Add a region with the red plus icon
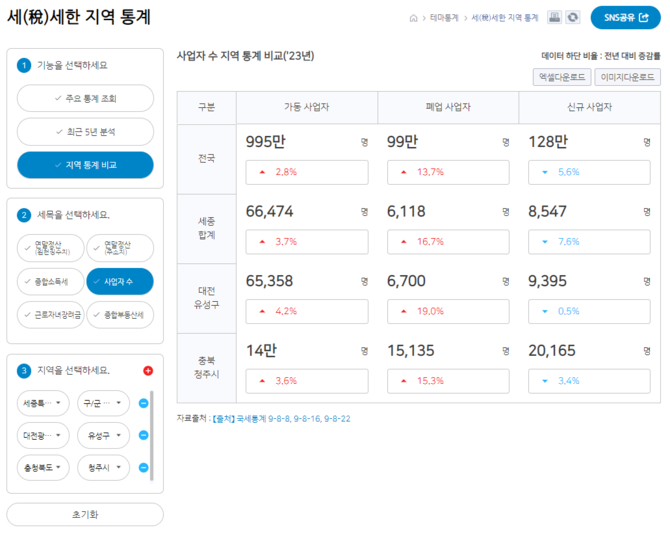The height and width of the screenshot is (534, 670). (148, 370)
